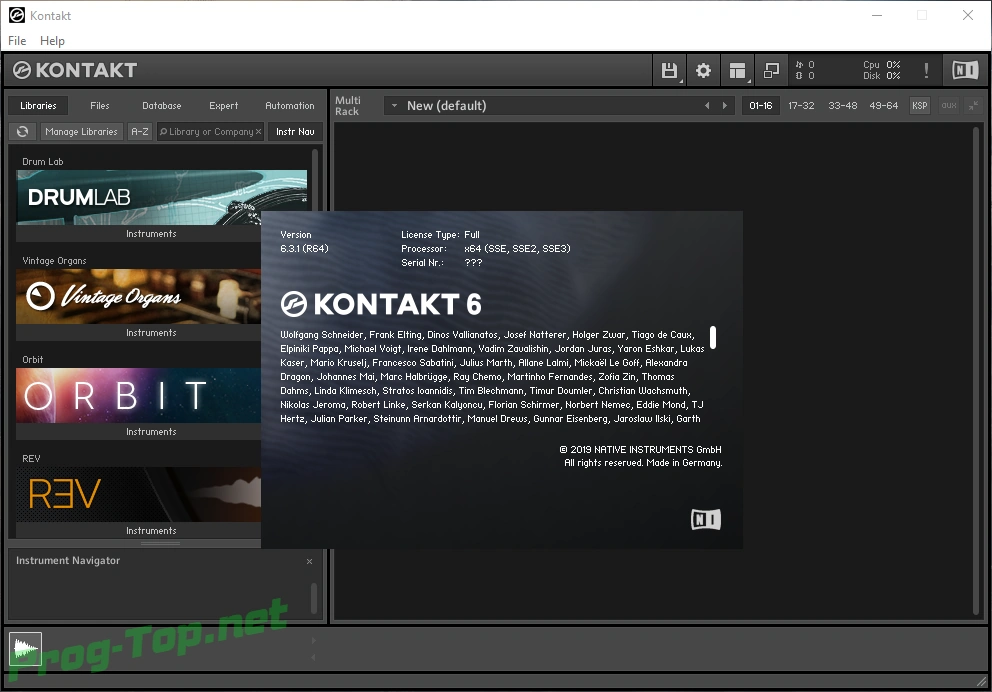The image size is (992, 692).
Task: Click the Kontakt logo in the header
Action: (75, 70)
